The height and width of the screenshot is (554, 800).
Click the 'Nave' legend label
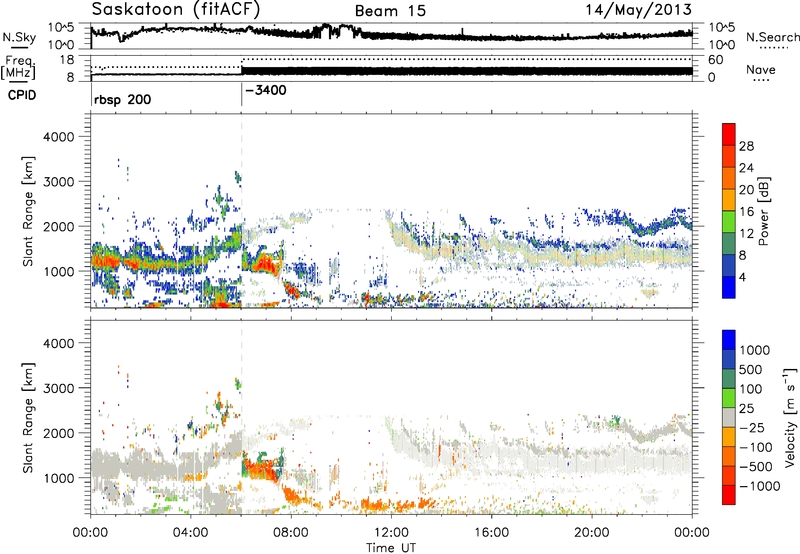(x=760, y=69)
